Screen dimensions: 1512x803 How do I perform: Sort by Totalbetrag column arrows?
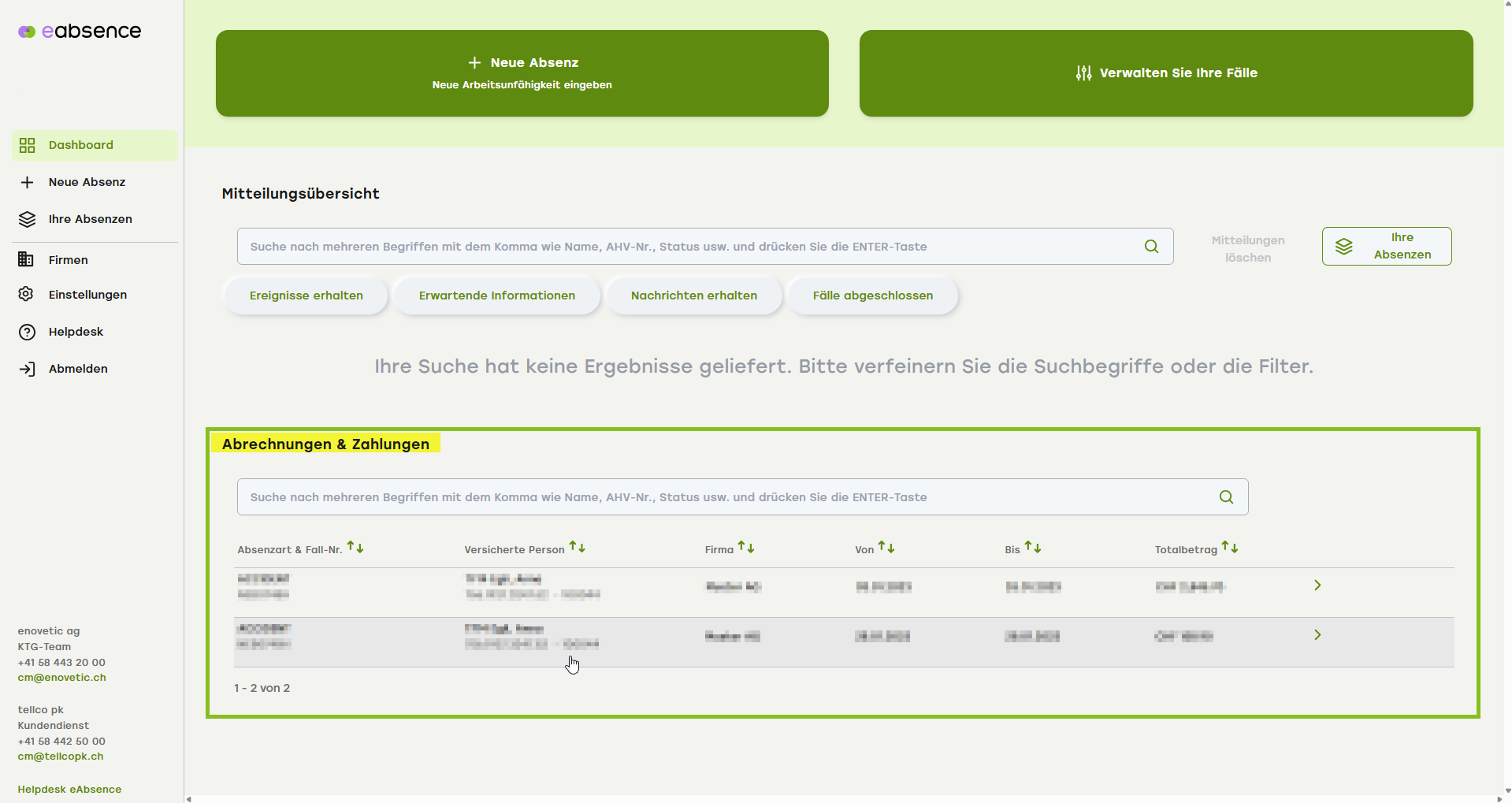click(x=1229, y=548)
